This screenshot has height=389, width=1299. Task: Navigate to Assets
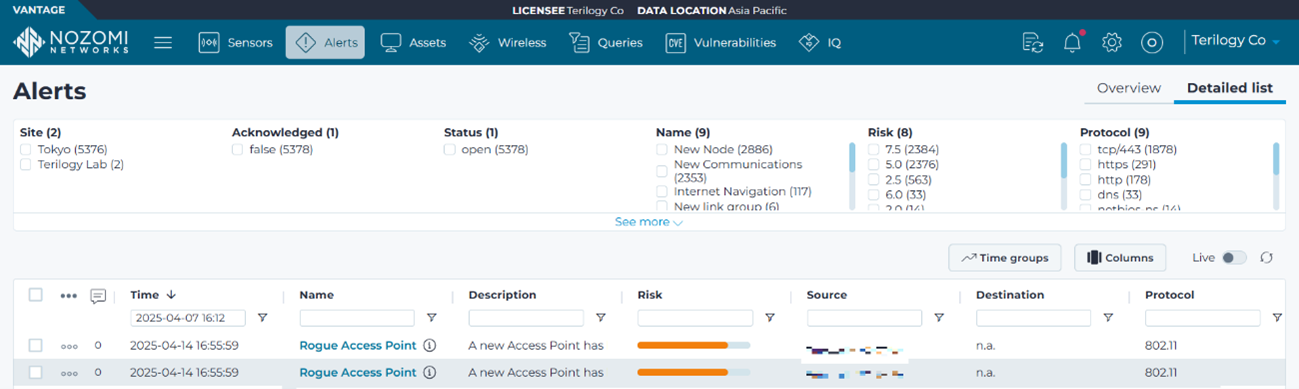tap(413, 43)
